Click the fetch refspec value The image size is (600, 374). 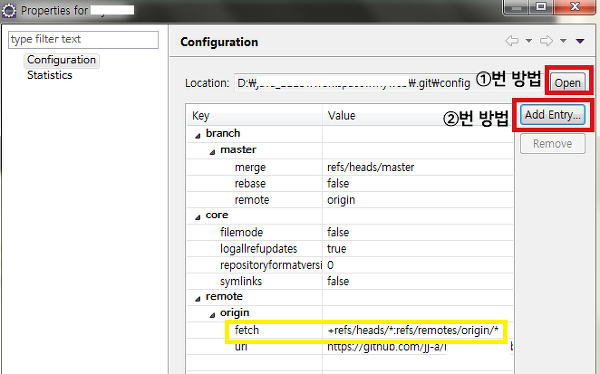(x=413, y=330)
